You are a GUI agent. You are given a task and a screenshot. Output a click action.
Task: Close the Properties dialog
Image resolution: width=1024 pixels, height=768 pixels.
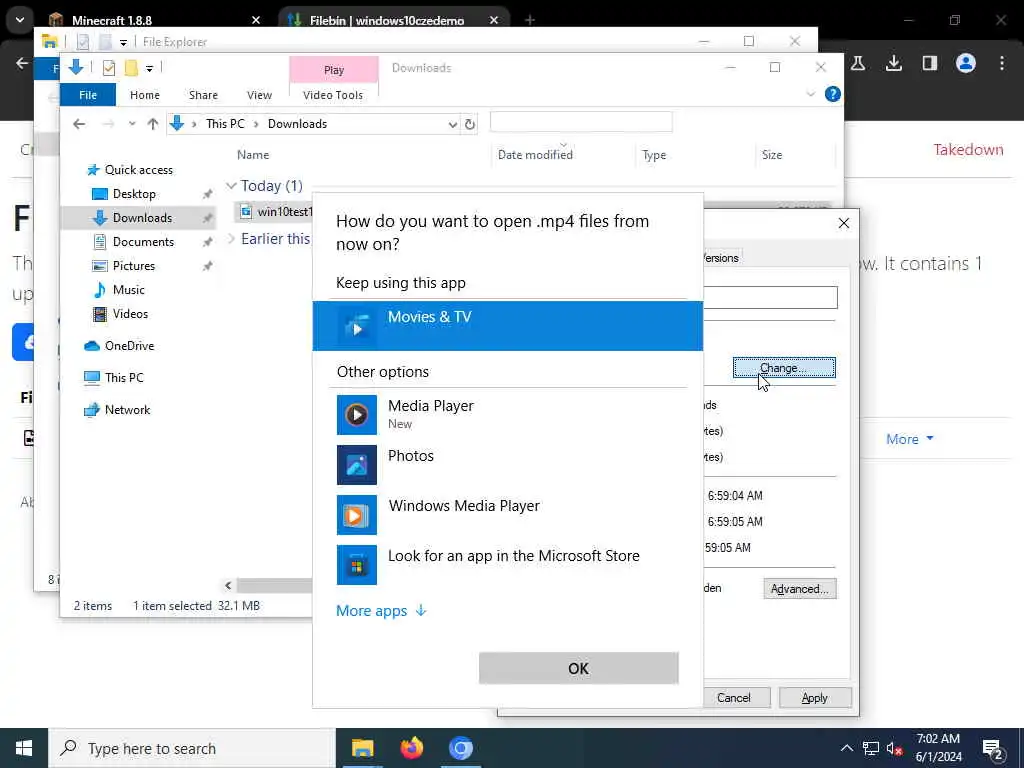coord(844,223)
